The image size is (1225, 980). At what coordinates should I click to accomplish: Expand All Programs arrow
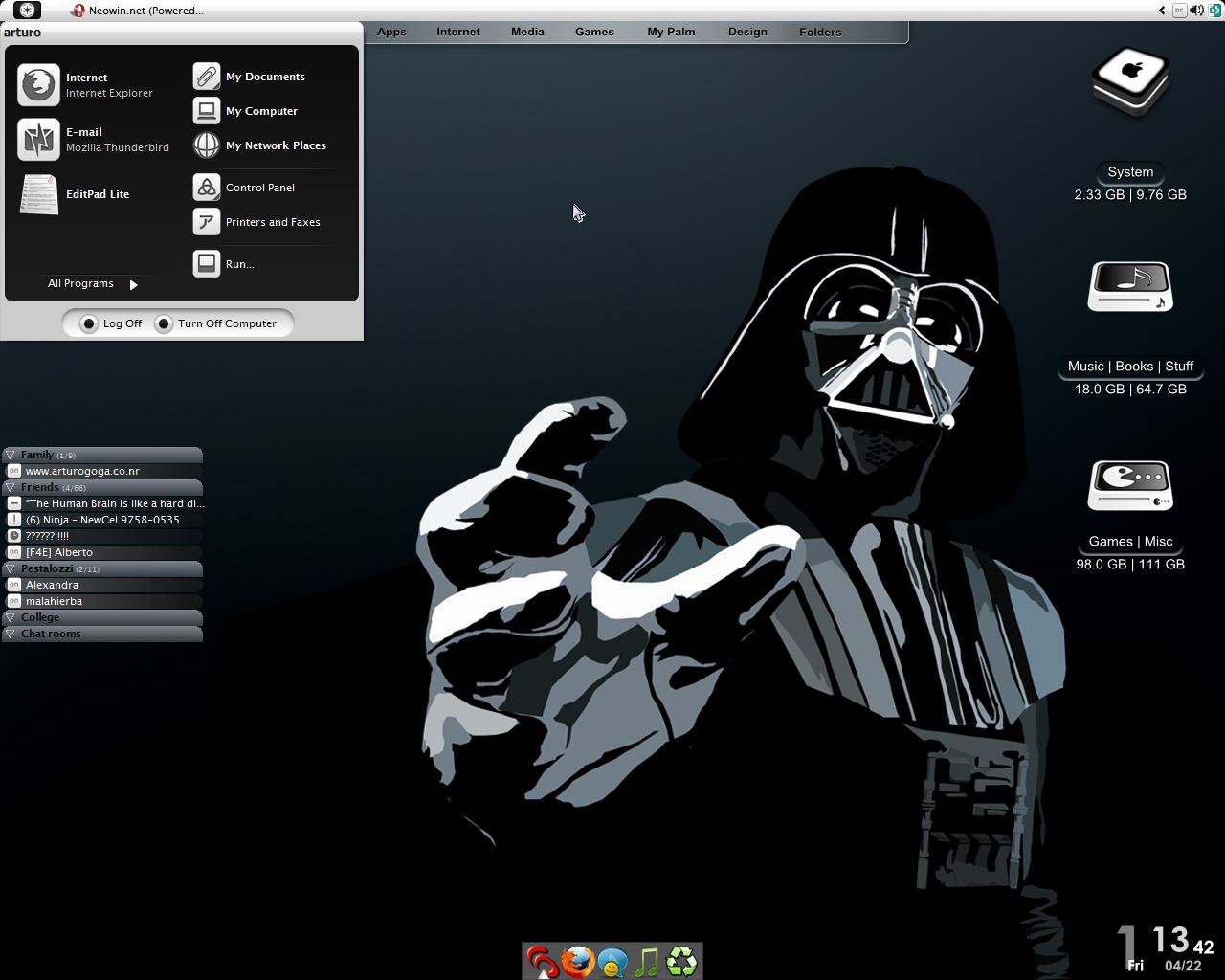pos(134,284)
